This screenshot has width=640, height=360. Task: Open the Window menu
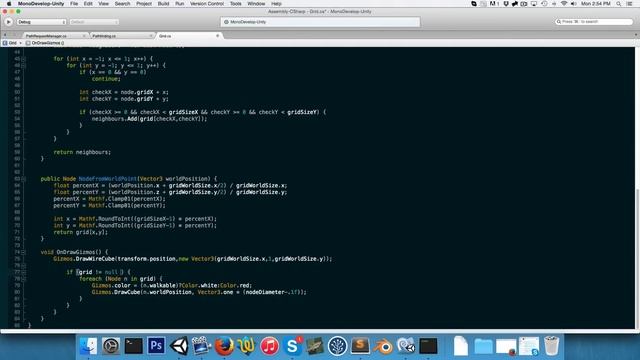pyautogui.click(x=256, y=4)
